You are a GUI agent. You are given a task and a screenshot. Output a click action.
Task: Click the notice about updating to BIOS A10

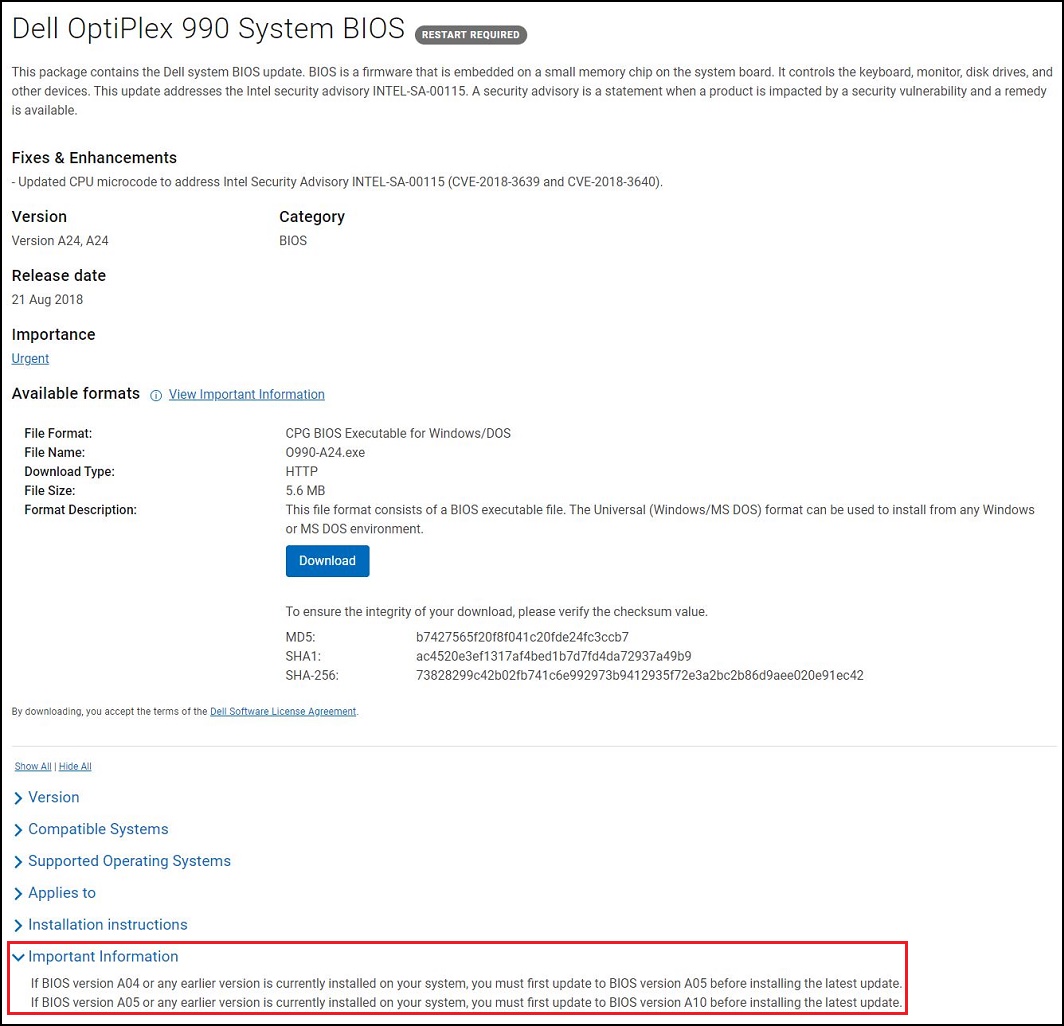click(x=466, y=1002)
